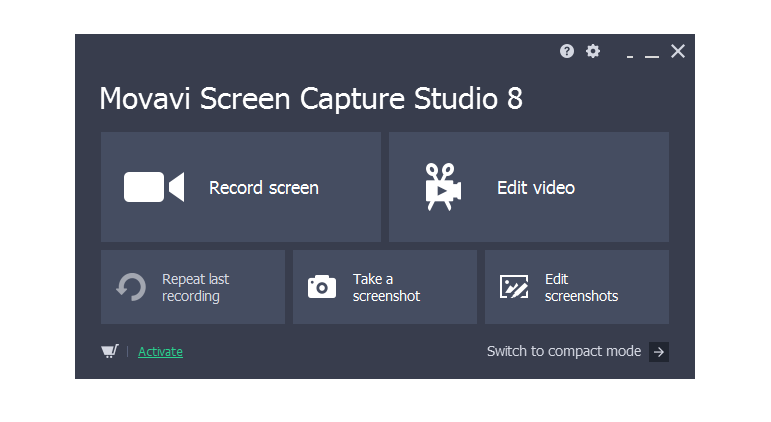Click Switch to compact mode text

tap(564, 351)
